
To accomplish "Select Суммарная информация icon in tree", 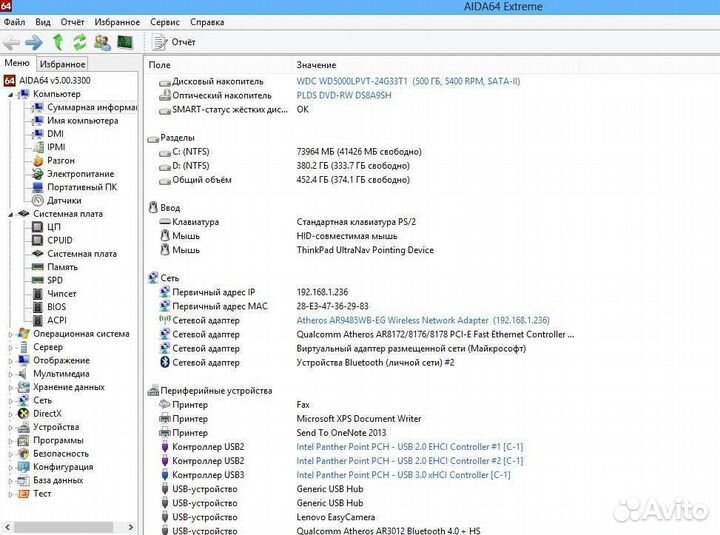I will pos(38,107).
